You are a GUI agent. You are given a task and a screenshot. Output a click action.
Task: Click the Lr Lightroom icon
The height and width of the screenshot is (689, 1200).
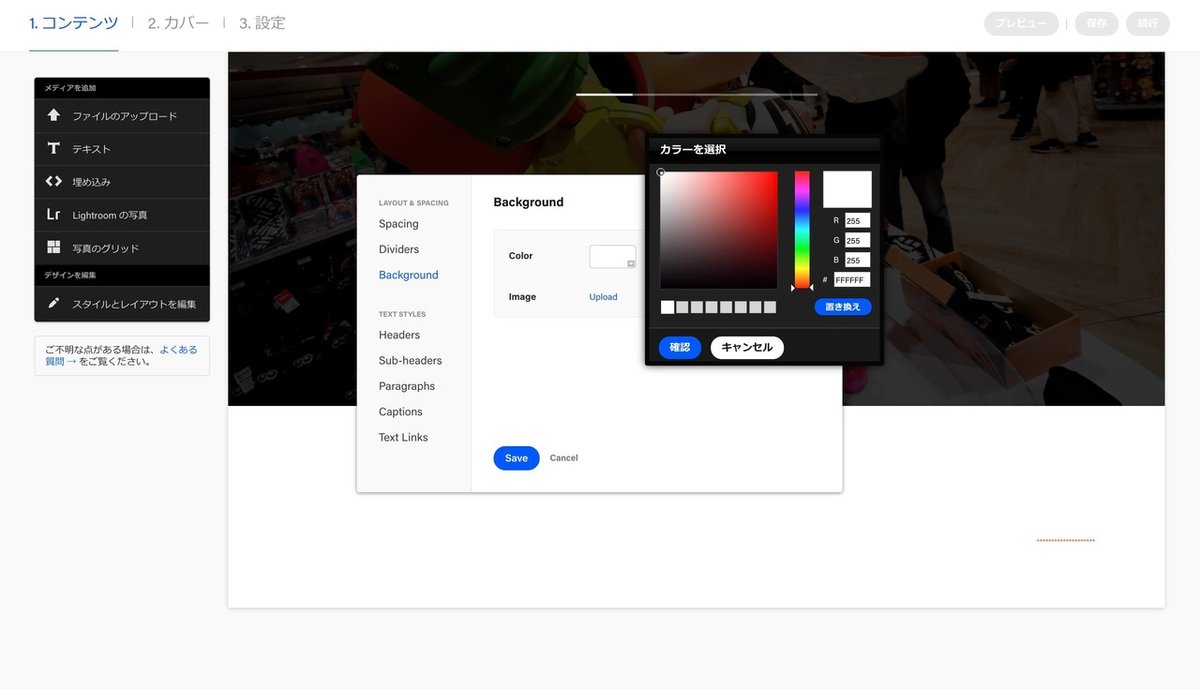[x=54, y=214]
